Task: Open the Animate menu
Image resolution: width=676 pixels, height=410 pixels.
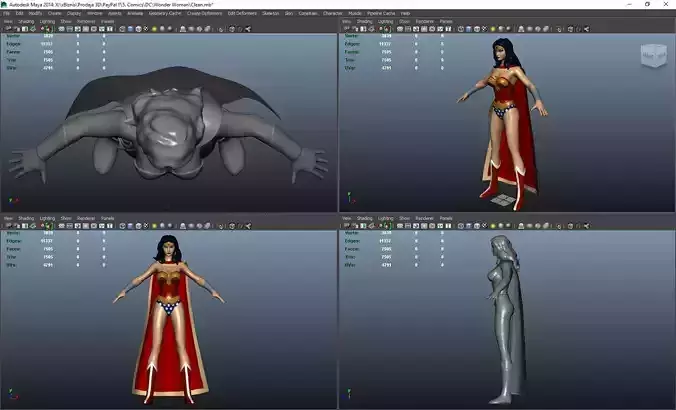Action: pyautogui.click(x=135, y=13)
